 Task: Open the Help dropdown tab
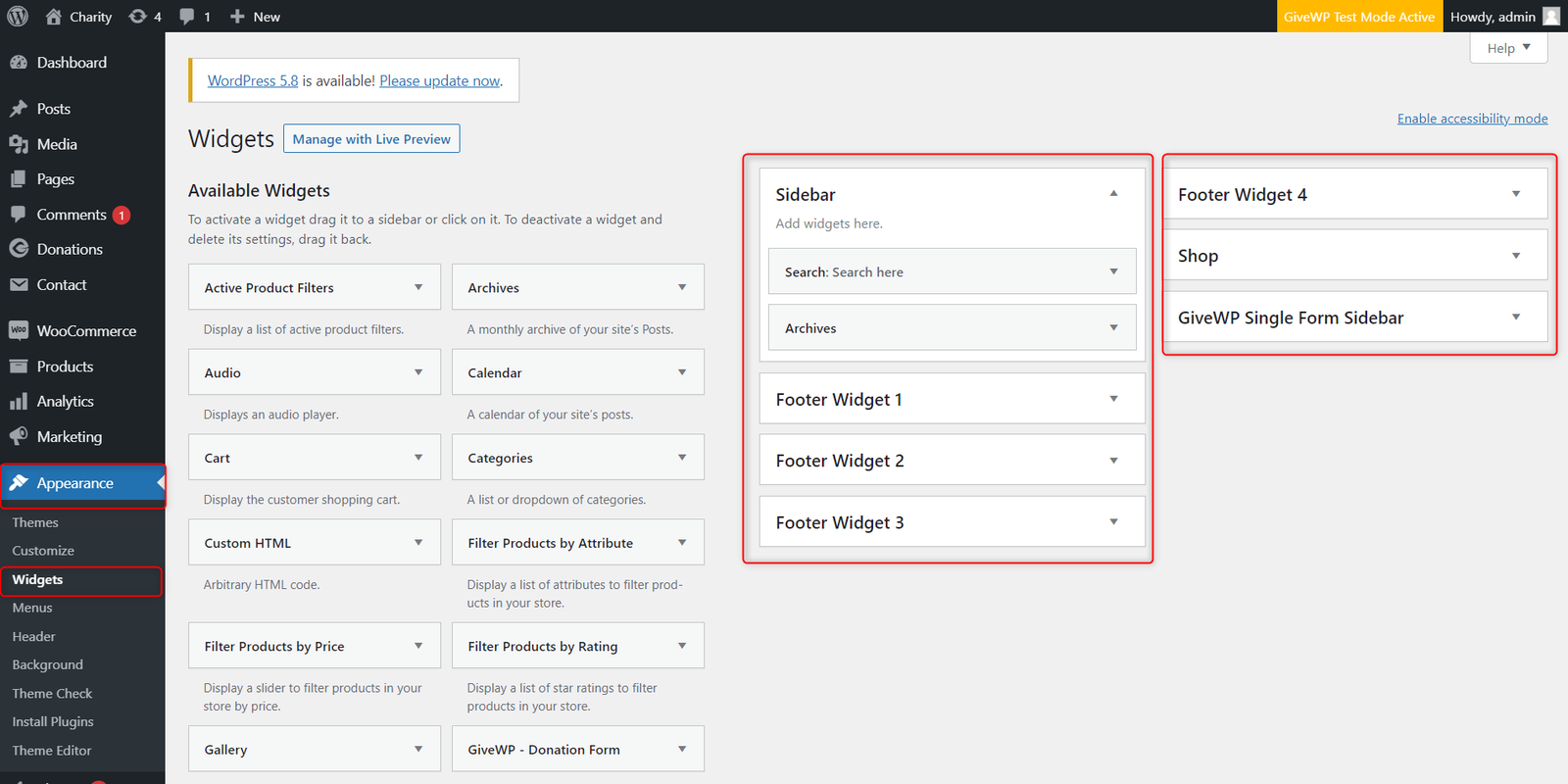click(x=1508, y=48)
